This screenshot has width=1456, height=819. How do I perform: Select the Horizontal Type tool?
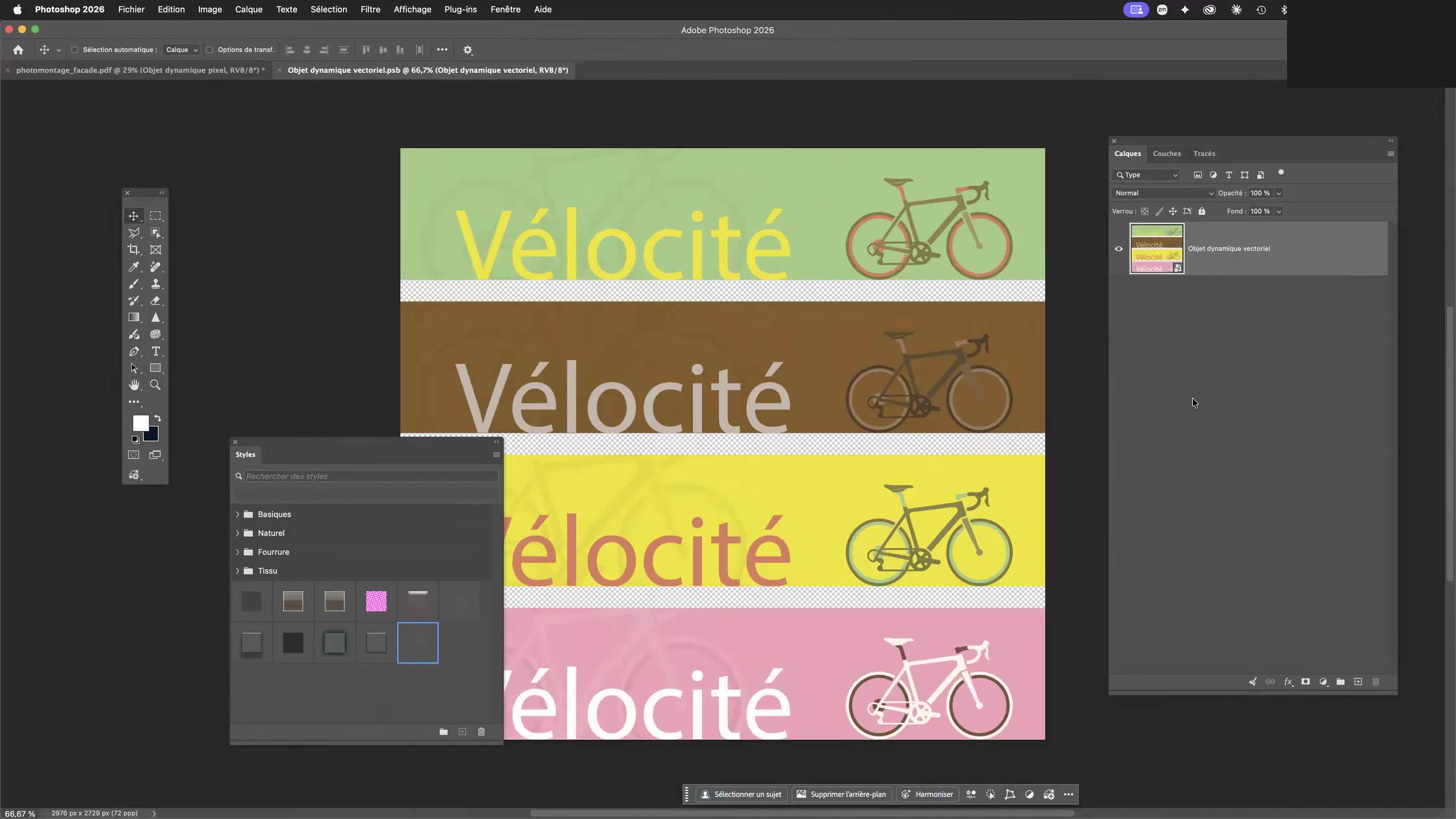coord(156,351)
